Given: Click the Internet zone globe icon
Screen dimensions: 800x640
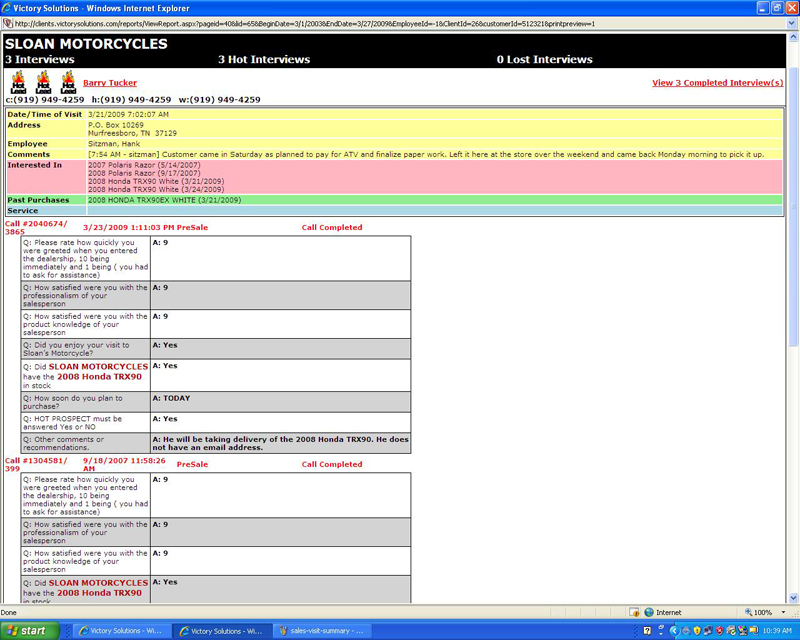Looking at the screenshot, I should point(649,612).
